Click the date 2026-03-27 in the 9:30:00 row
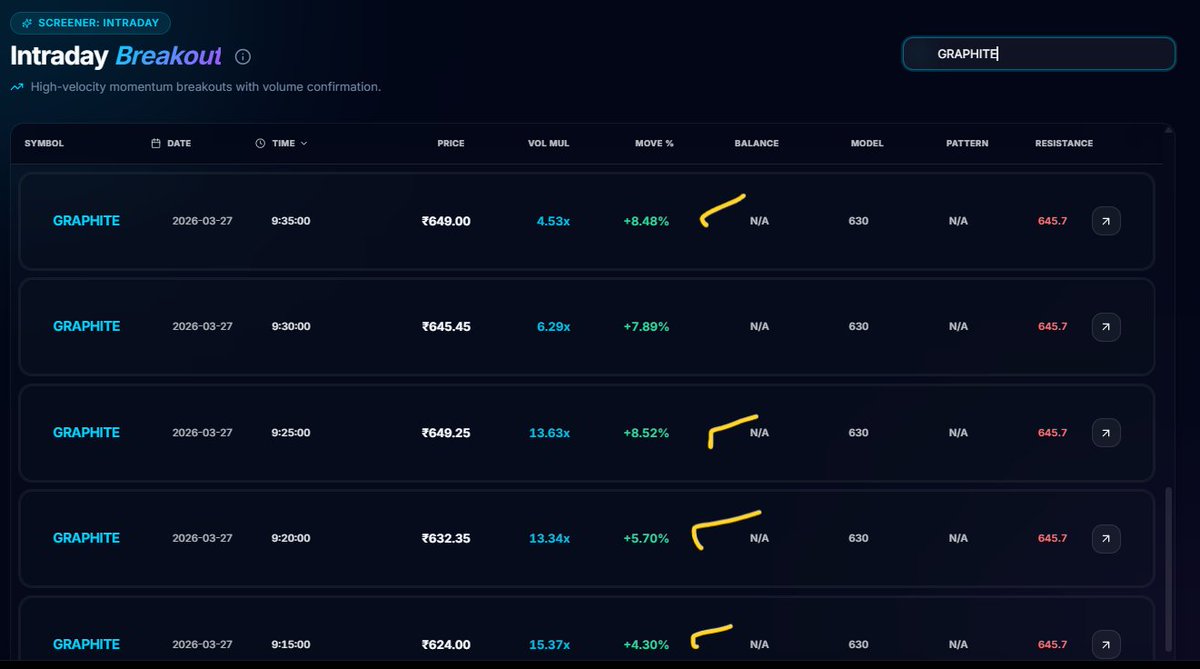This screenshot has width=1200, height=669. pos(202,327)
